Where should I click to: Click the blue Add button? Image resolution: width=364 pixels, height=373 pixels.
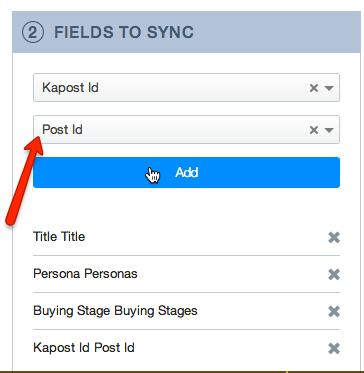click(x=186, y=173)
